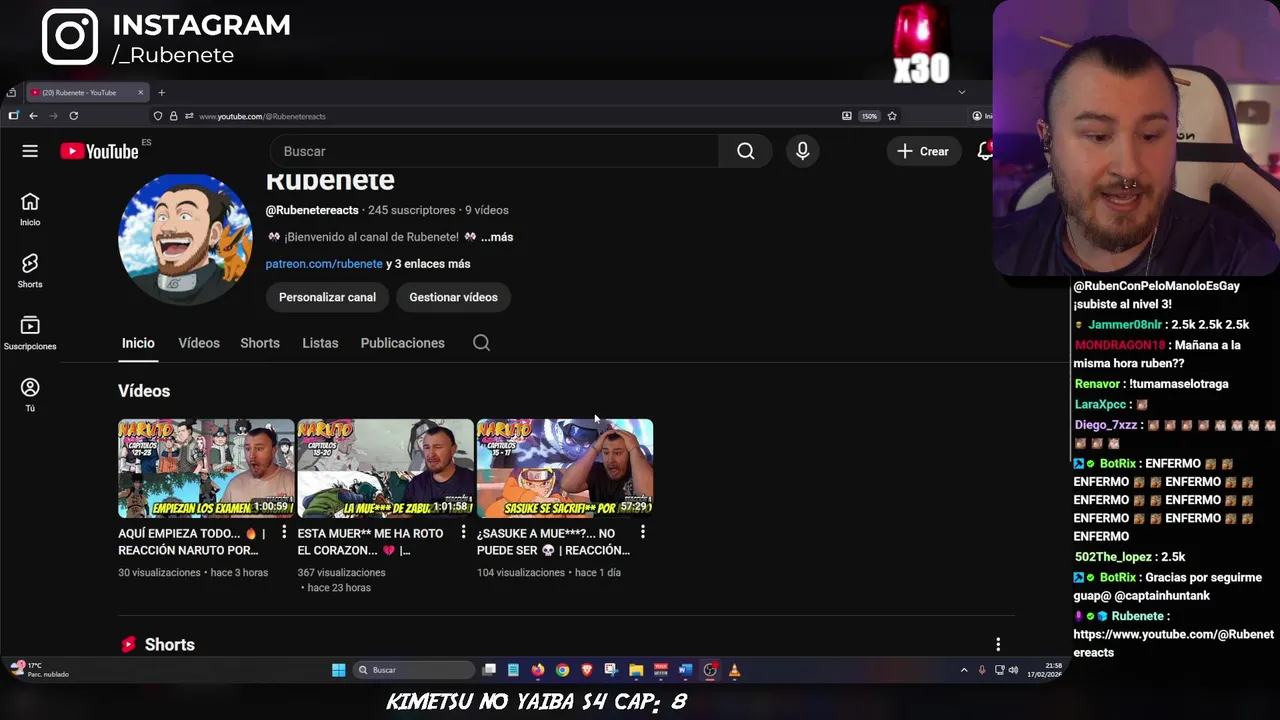Open the Publicaciones channel tab

click(402, 343)
